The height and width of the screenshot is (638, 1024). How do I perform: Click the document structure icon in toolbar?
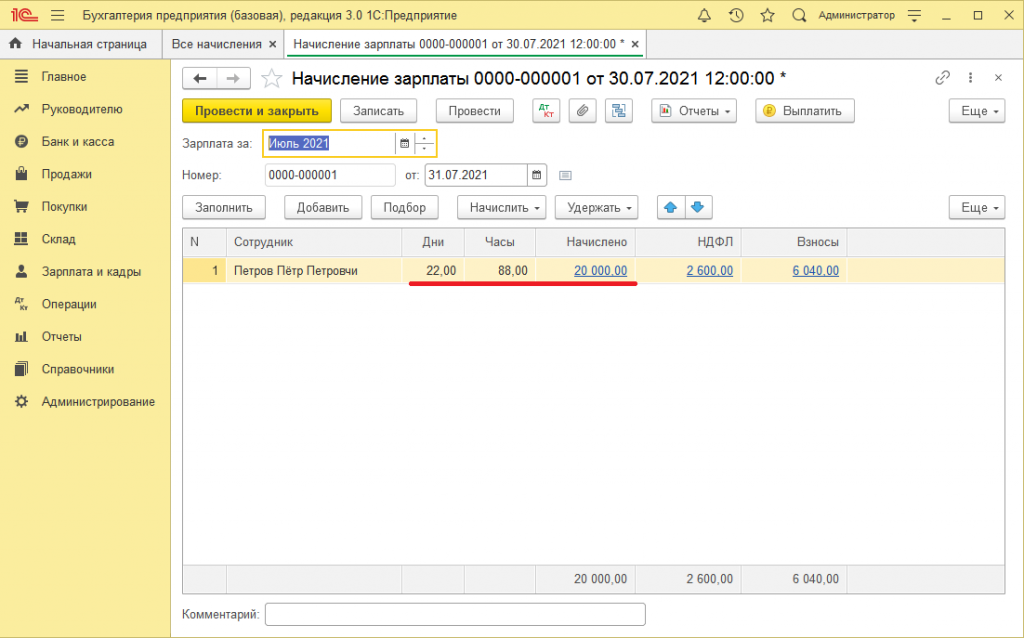[x=619, y=111]
